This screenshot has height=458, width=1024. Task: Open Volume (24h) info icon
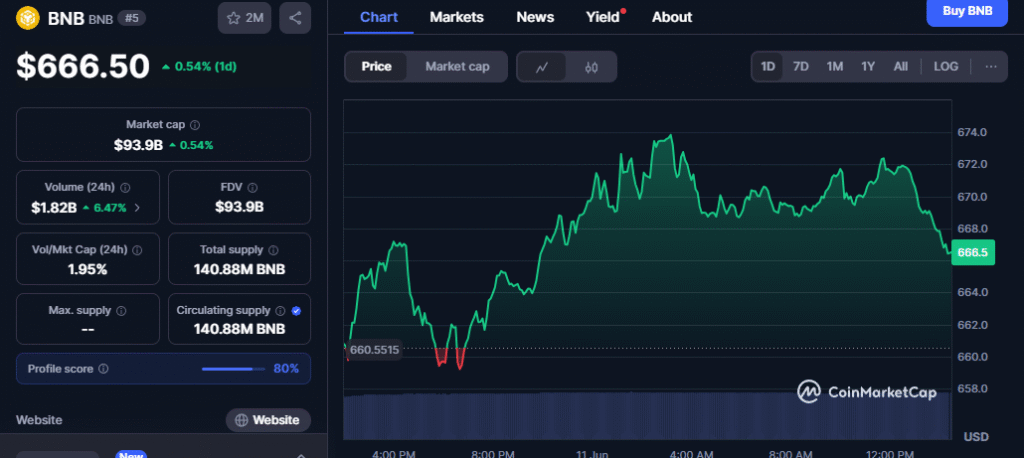click(125, 188)
